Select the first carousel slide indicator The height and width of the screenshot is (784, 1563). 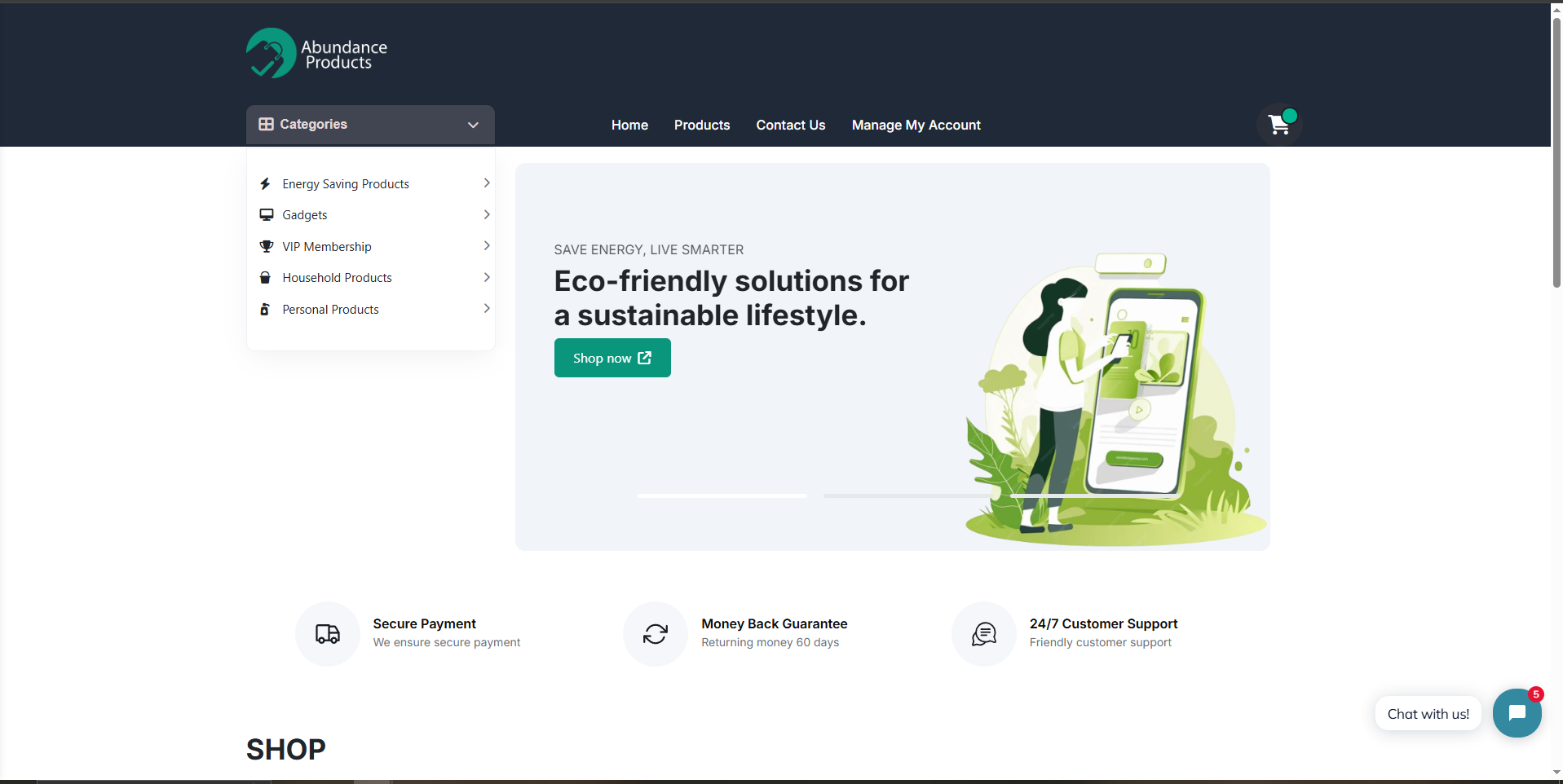tap(722, 496)
